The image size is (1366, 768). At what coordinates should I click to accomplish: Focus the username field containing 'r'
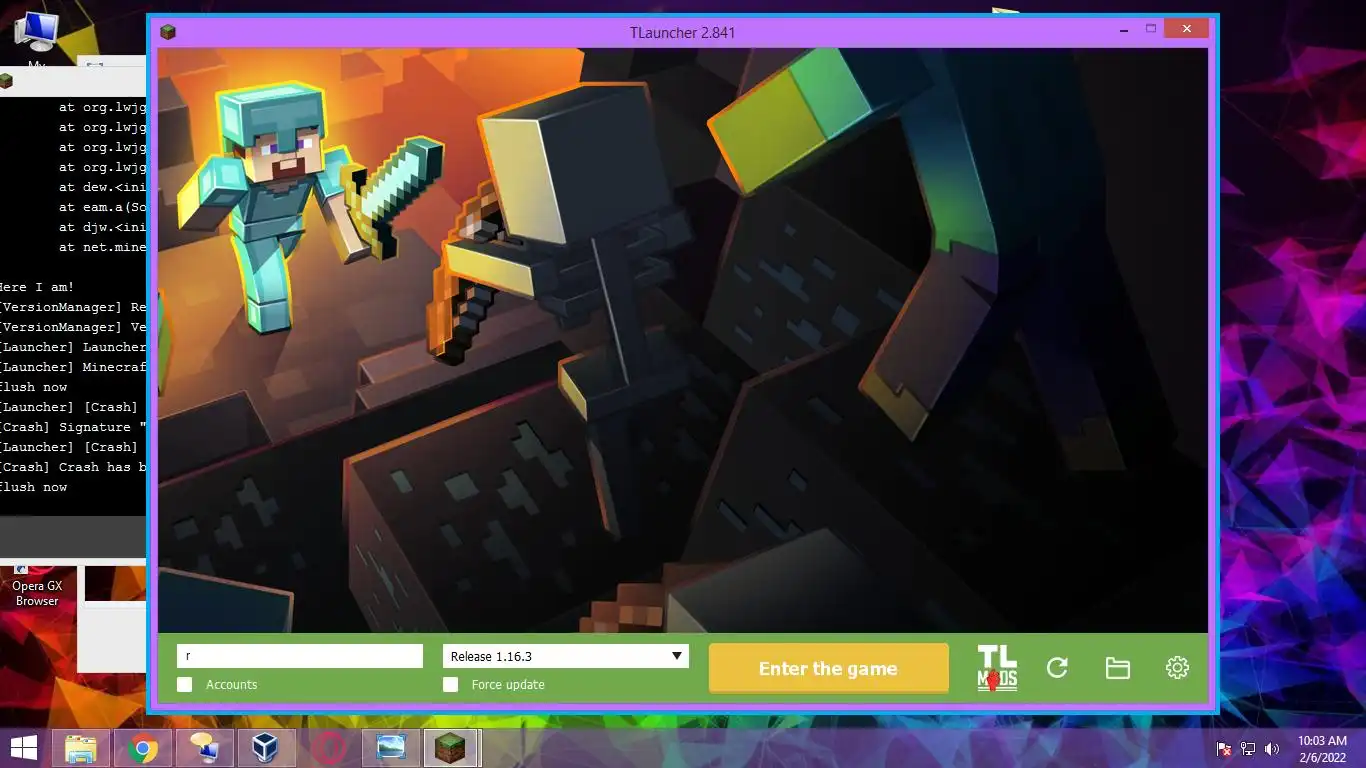300,656
